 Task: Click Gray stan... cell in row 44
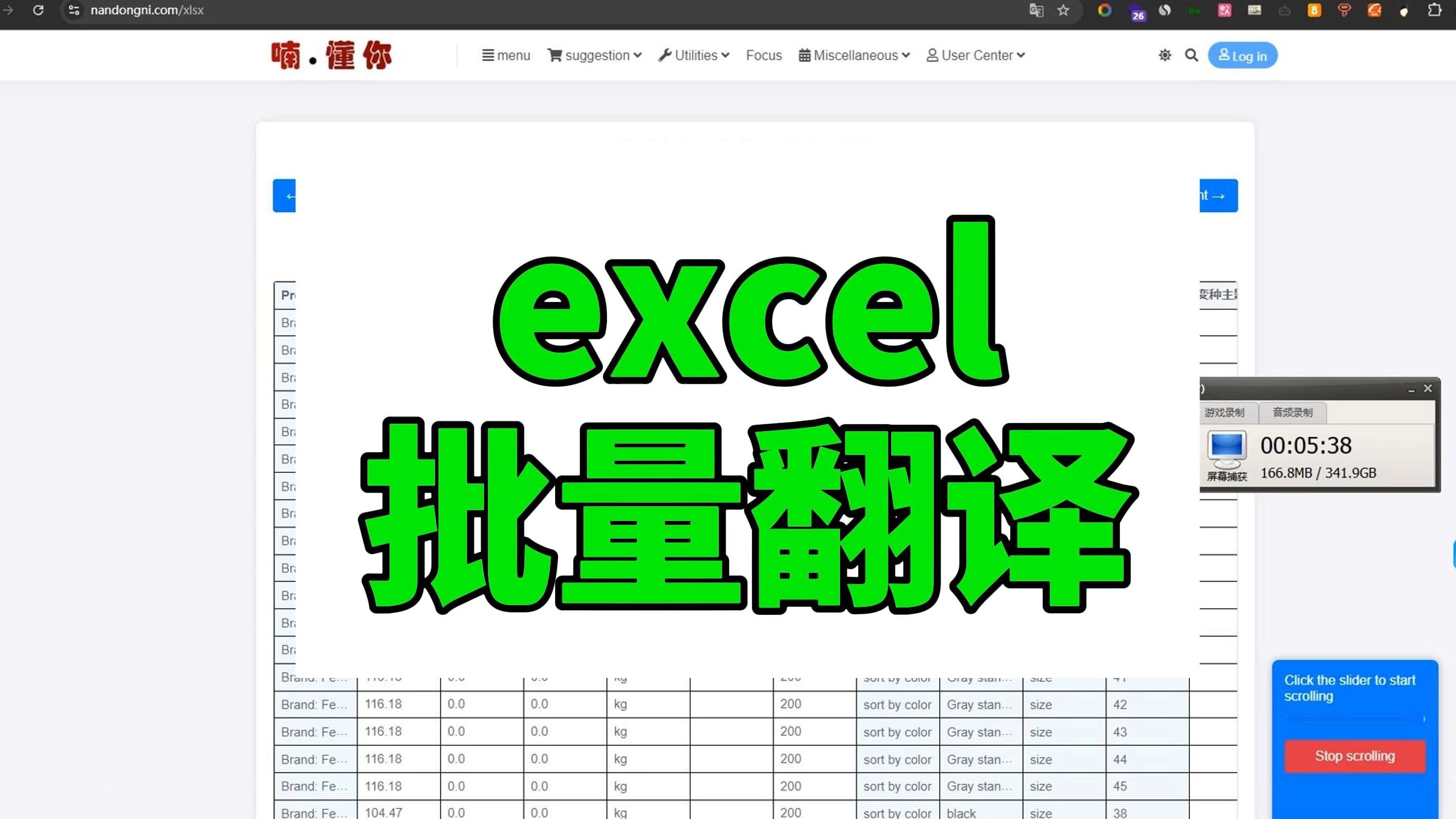[x=981, y=759]
